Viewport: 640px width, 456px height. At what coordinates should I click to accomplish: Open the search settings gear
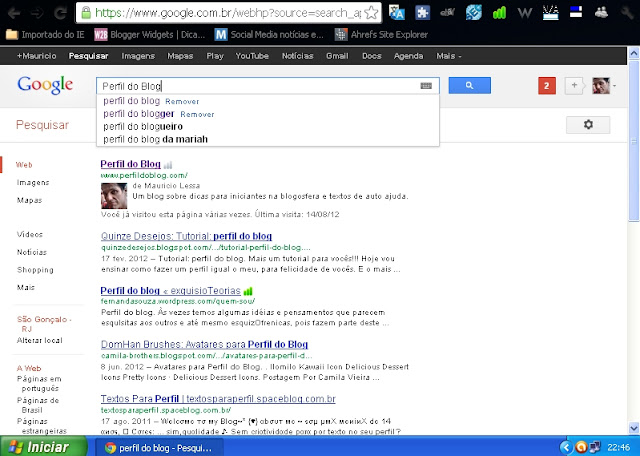click(x=588, y=125)
